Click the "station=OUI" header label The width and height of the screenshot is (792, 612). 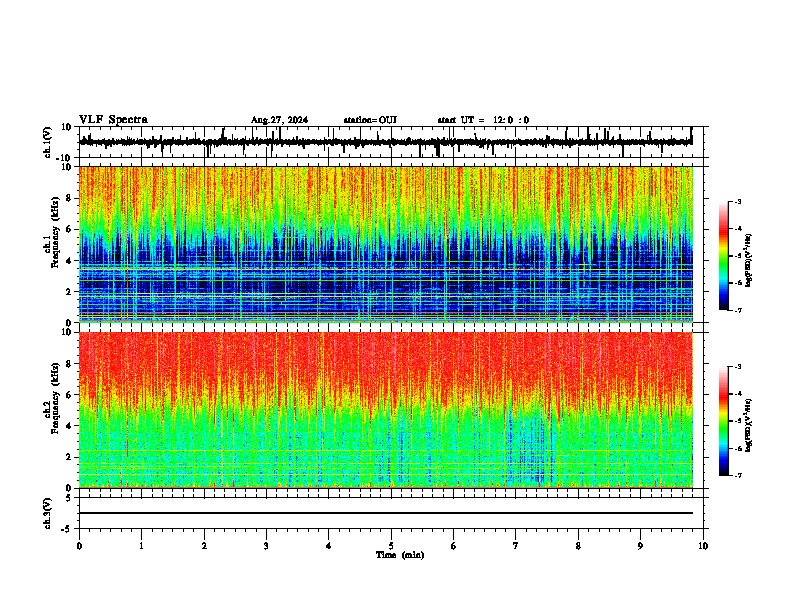coord(370,120)
